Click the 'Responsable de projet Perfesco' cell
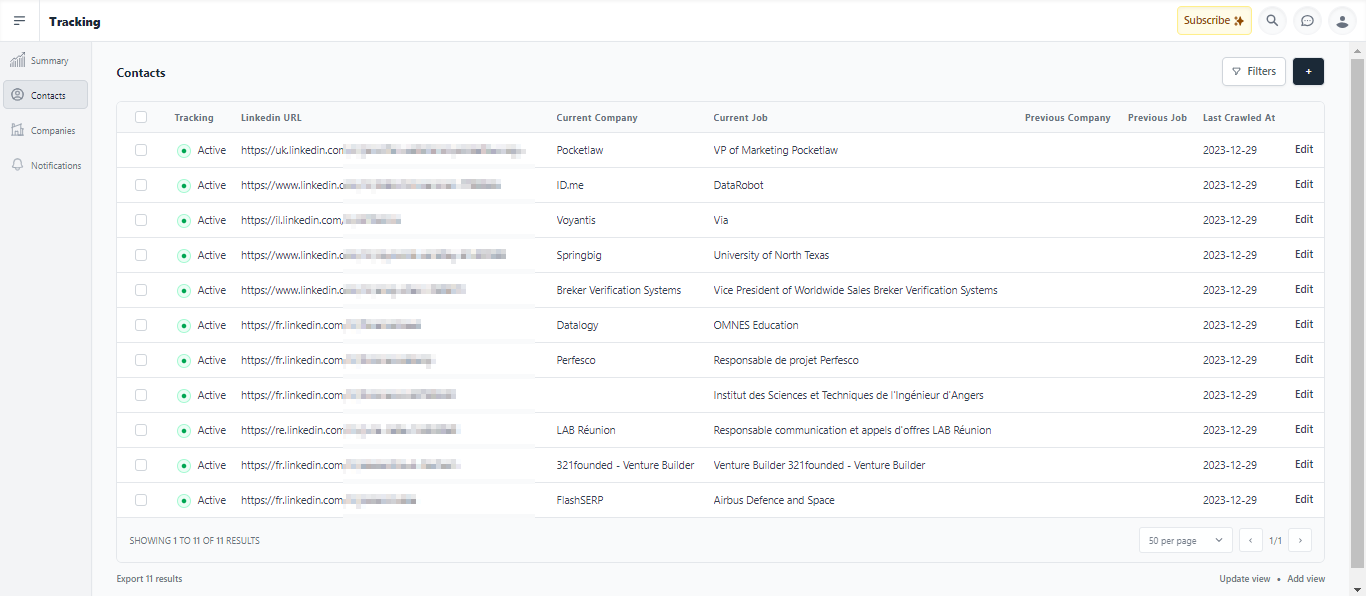 (786, 360)
